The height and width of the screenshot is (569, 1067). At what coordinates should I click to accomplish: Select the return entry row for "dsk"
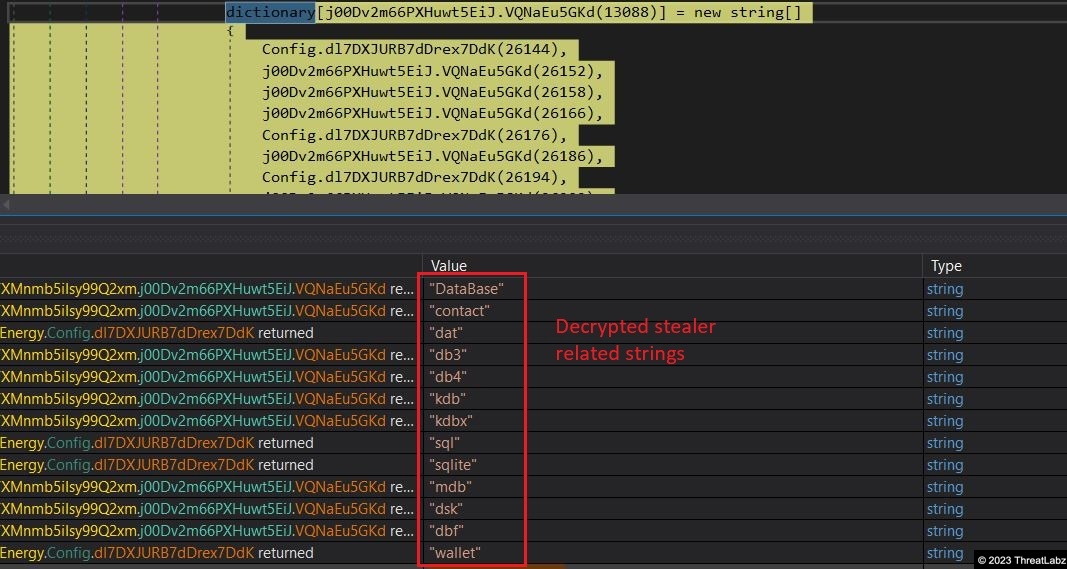[x=207, y=509]
